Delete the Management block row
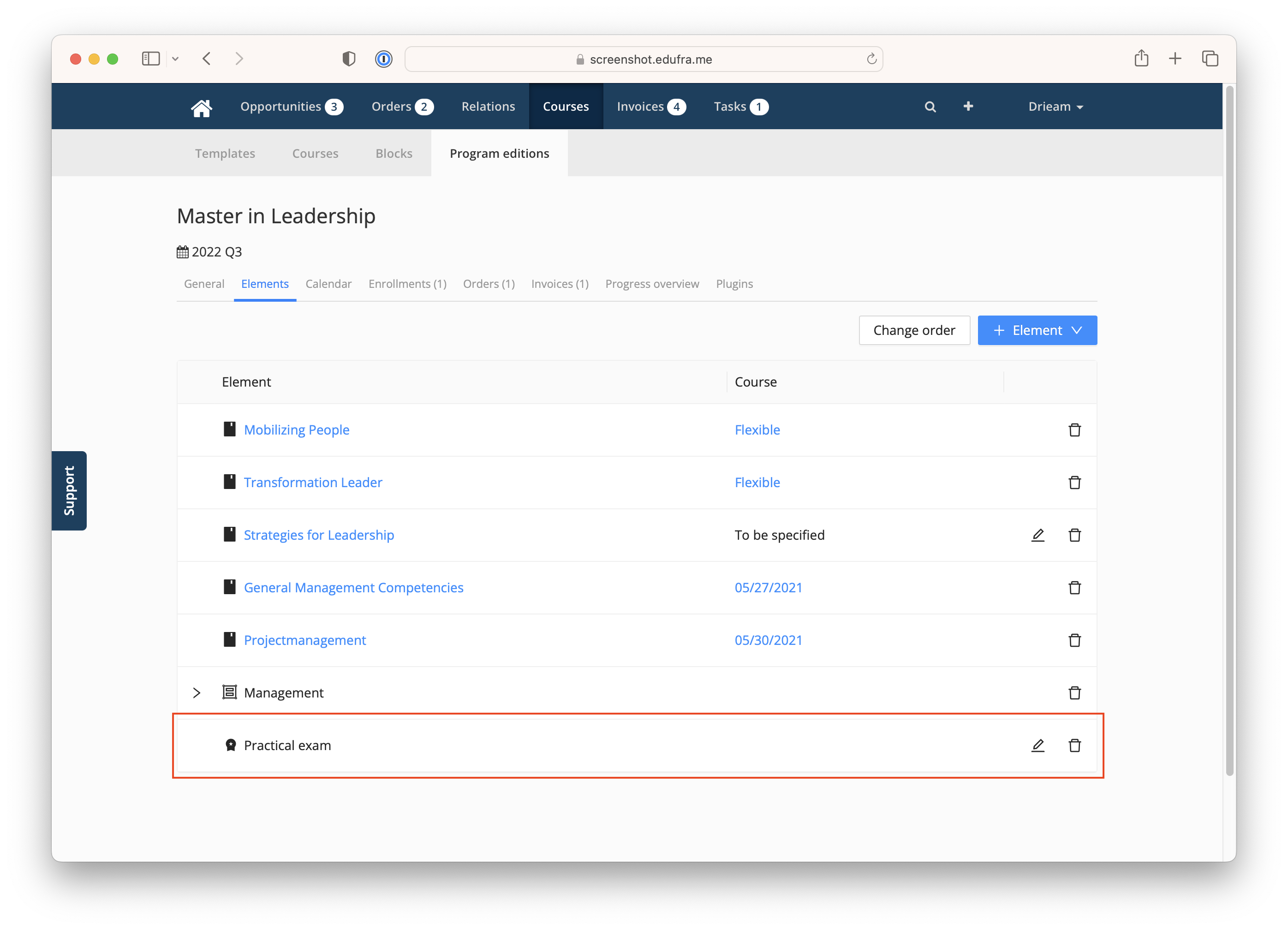This screenshot has width=1288, height=930. click(1074, 693)
